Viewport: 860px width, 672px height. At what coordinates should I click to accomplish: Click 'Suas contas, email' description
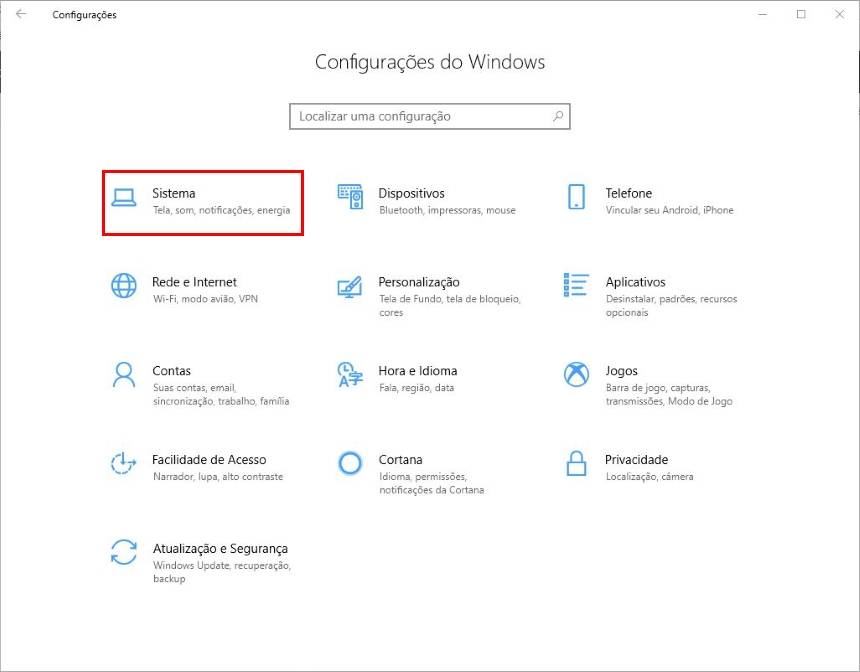coord(194,388)
